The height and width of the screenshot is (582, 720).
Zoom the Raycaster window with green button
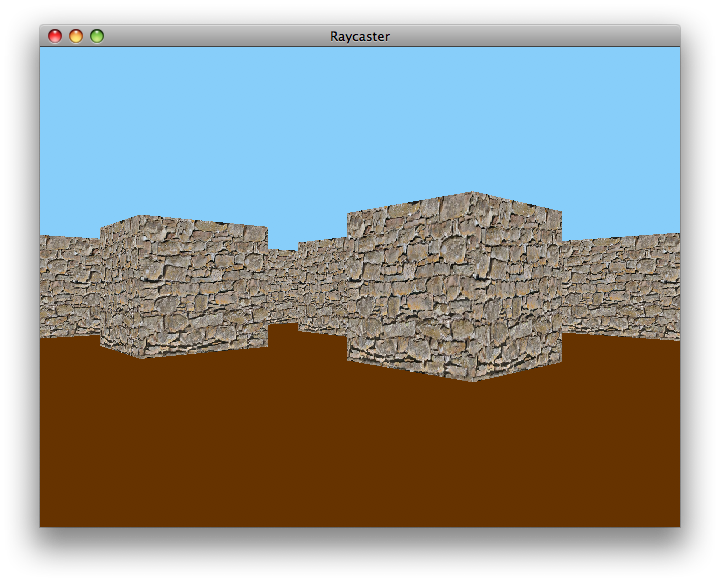[x=97, y=36]
